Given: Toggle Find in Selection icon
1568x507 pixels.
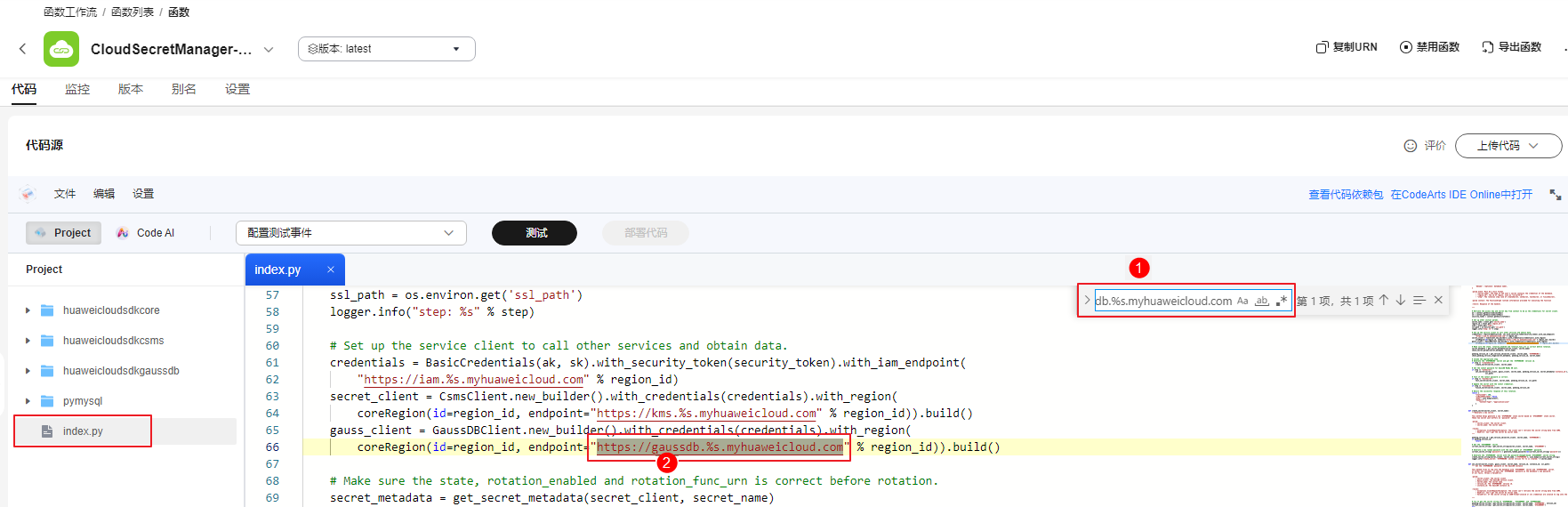Looking at the screenshot, I should pyautogui.click(x=1419, y=301).
